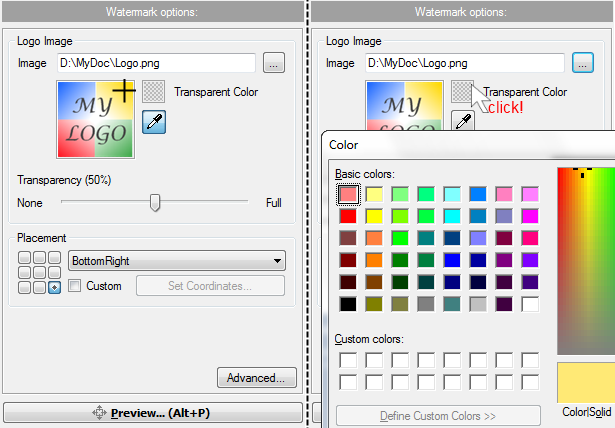This screenshot has height=428, width=615.
Task: Open the BottomRight placement dropdown
Action: point(177,261)
